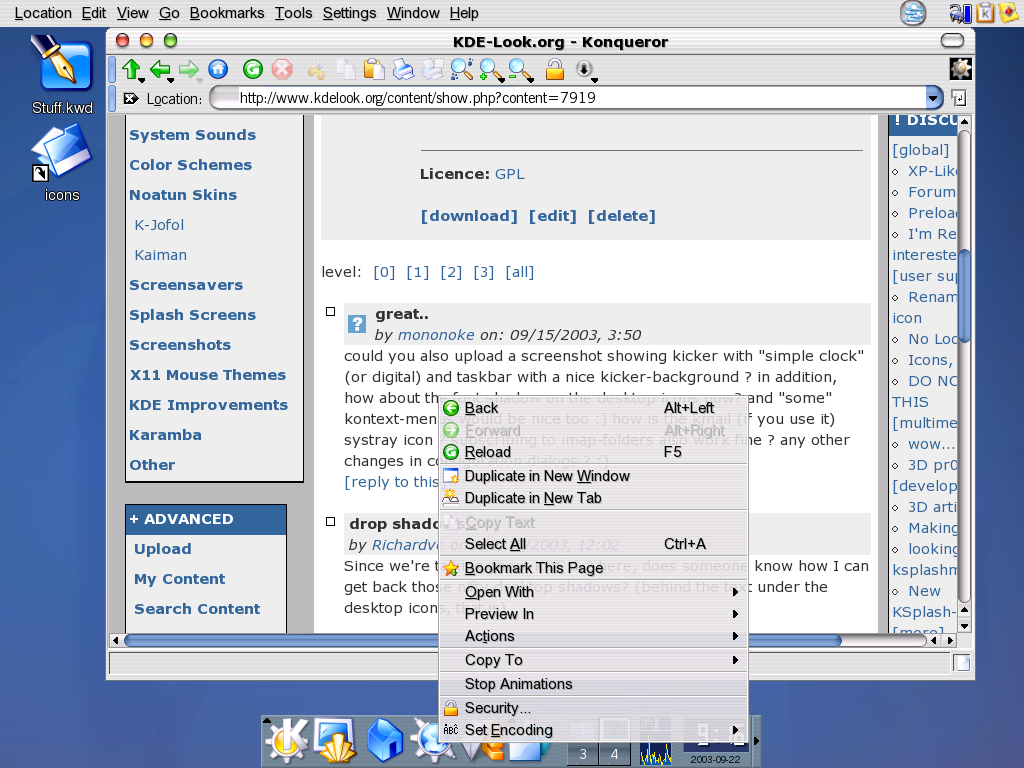Click the Back arrow in the toolbar

(x=159, y=69)
